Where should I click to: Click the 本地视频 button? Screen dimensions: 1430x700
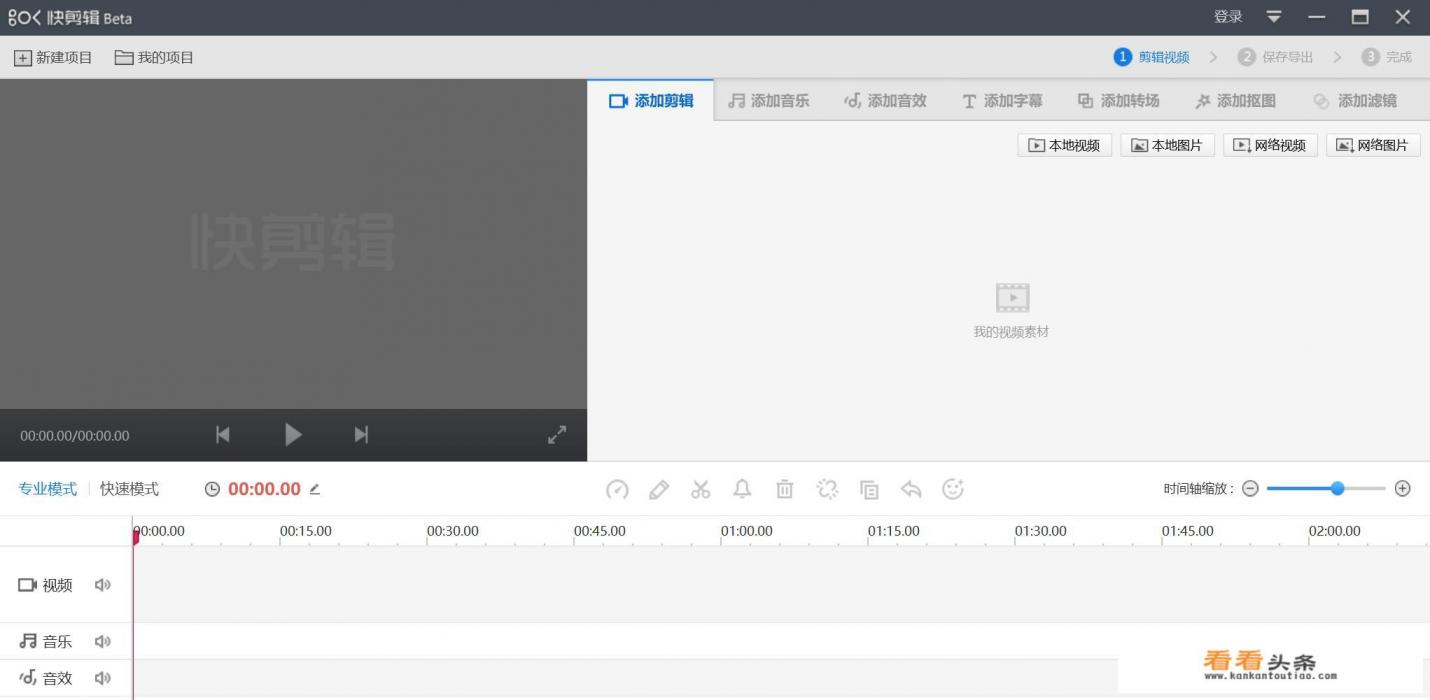click(x=1064, y=145)
